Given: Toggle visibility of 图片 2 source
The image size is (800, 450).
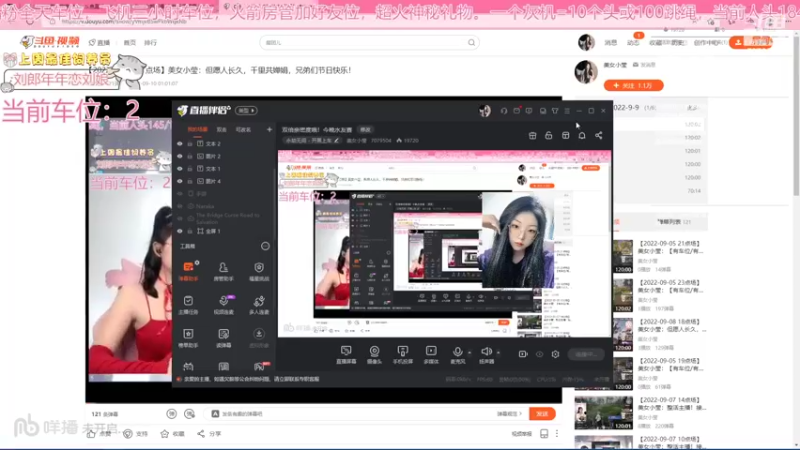Looking at the screenshot, I should pyautogui.click(x=180, y=156).
